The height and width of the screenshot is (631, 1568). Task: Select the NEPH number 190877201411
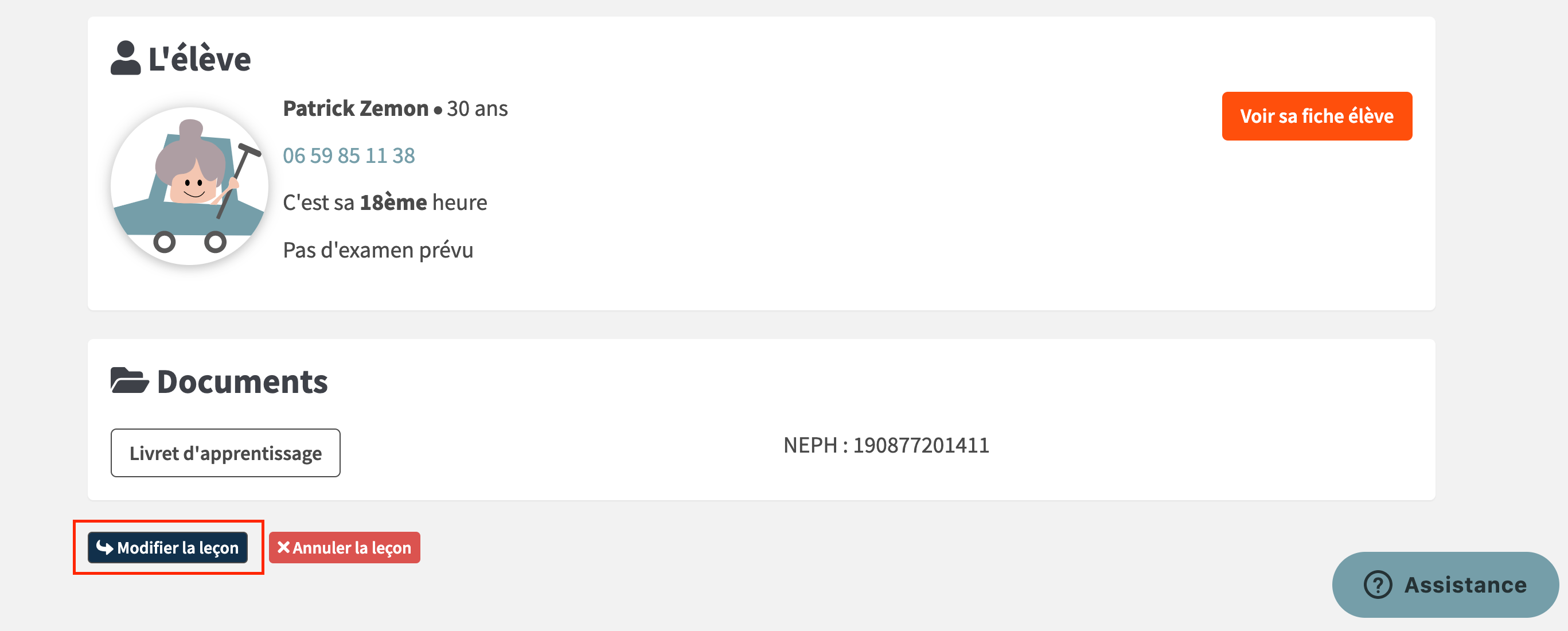(x=921, y=445)
